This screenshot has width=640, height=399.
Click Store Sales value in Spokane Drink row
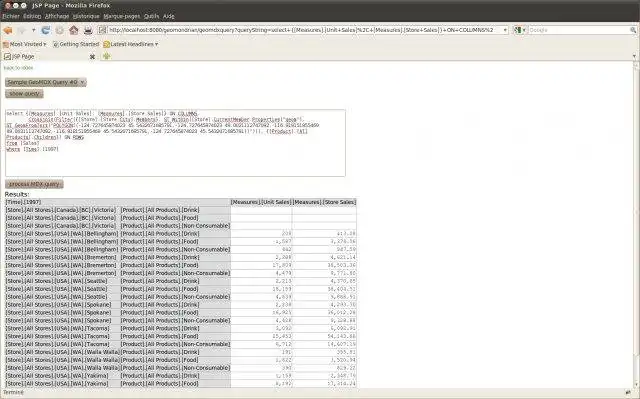[324, 305]
